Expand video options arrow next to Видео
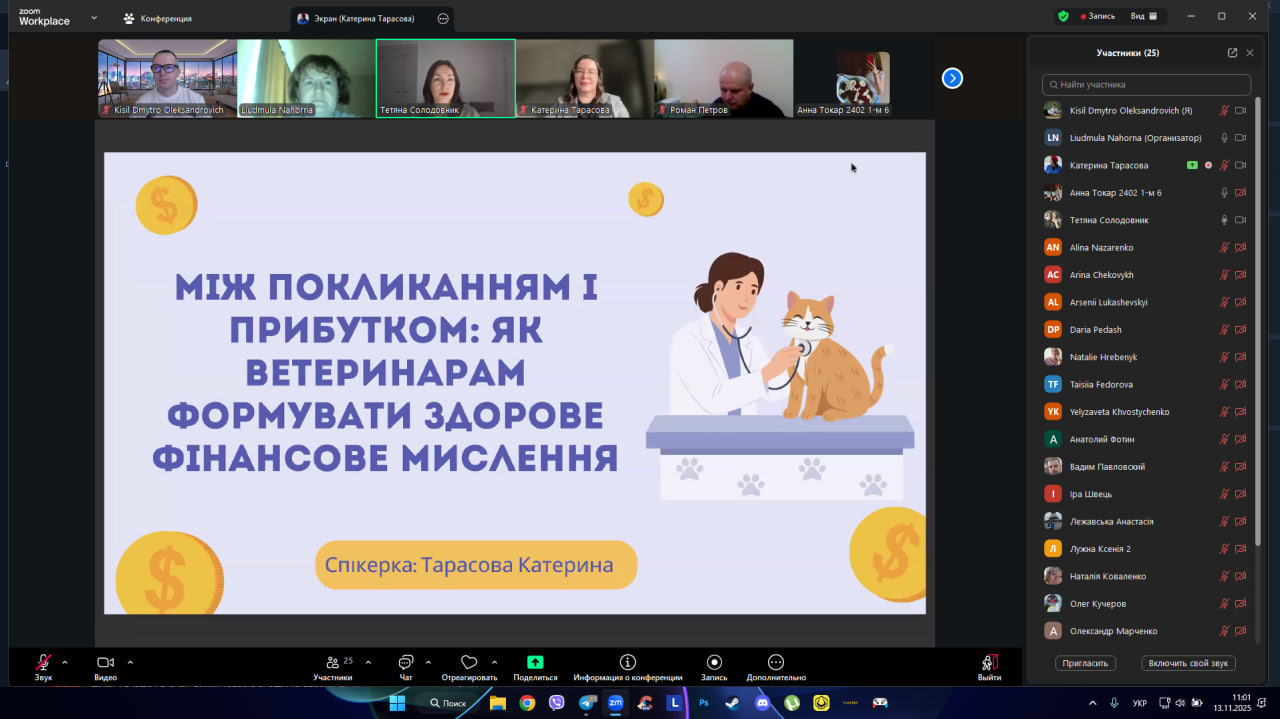The width and height of the screenshot is (1280, 719). point(130,662)
